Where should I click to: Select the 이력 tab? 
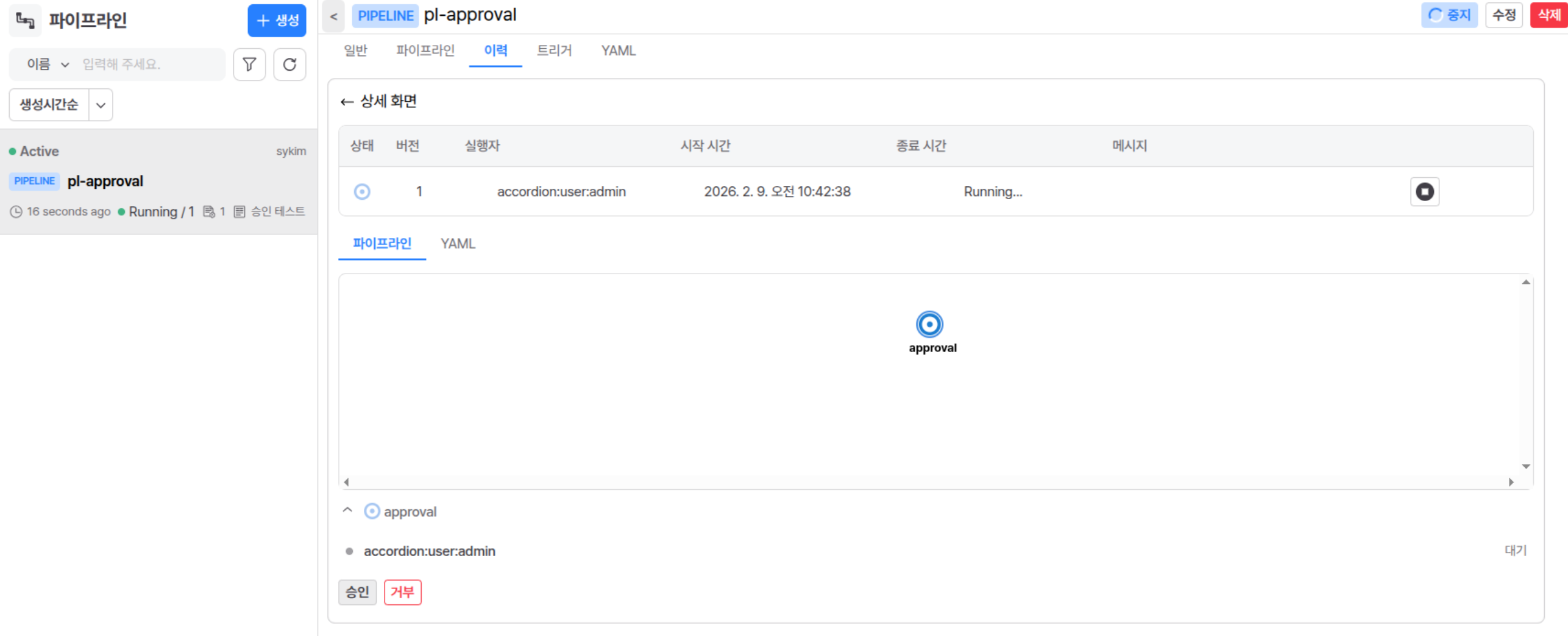pos(495,50)
